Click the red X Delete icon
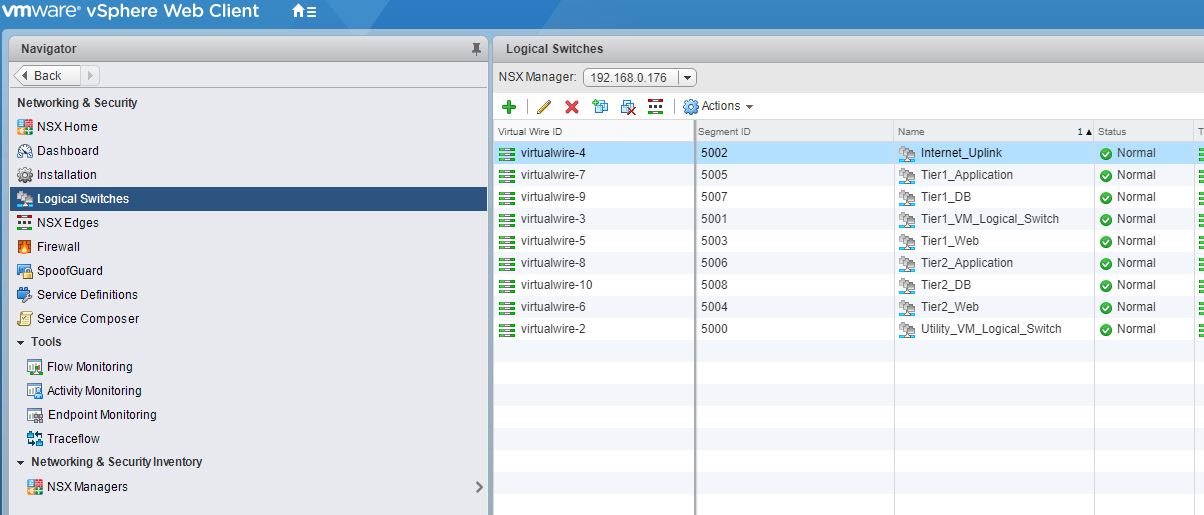Viewport: 1204px width, 515px height. [x=572, y=107]
